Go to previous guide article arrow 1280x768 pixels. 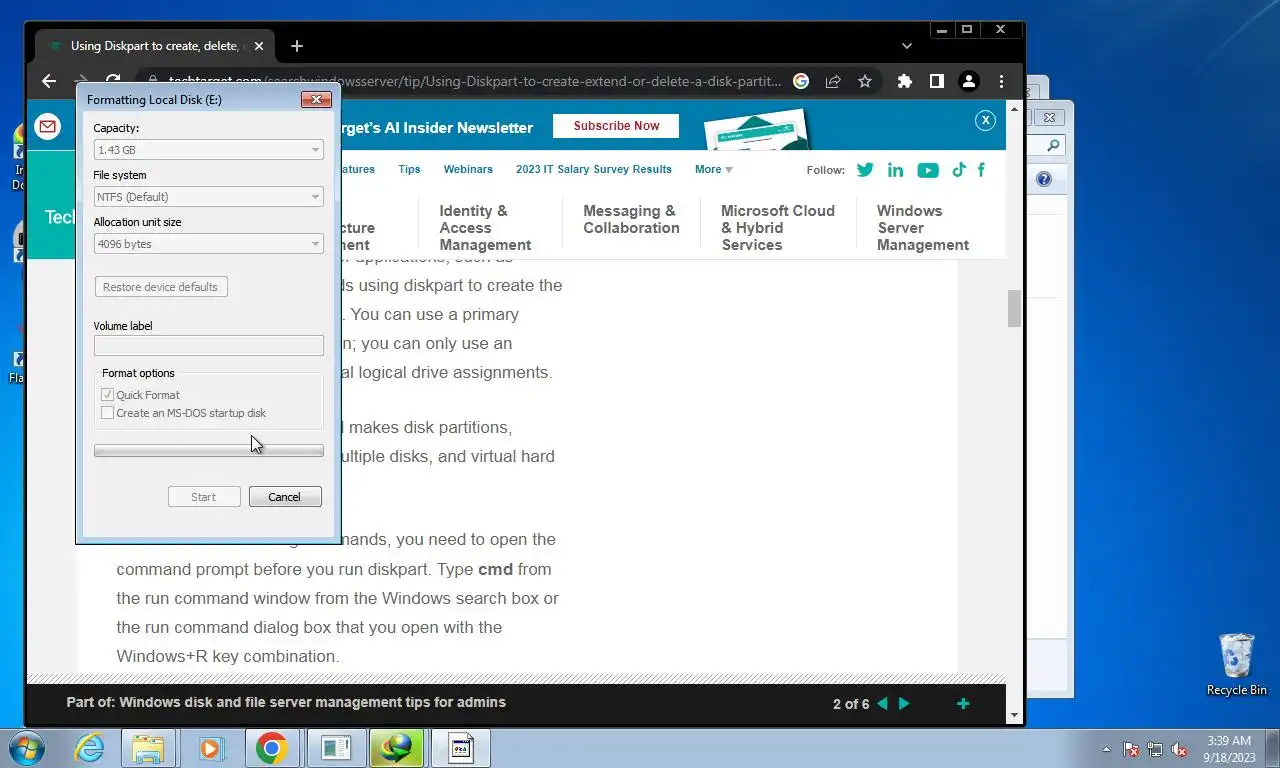[x=882, y=703]
